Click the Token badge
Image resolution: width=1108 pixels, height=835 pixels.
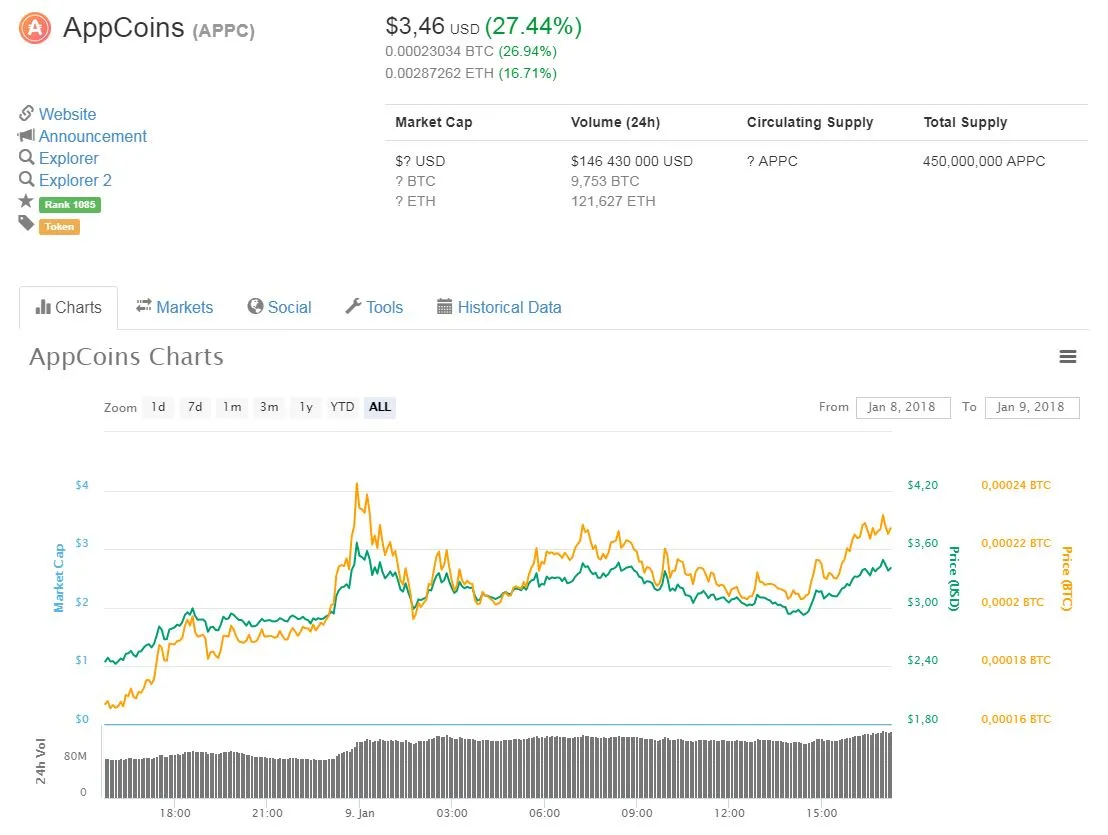pyautogui.click(x=59, y=227)
